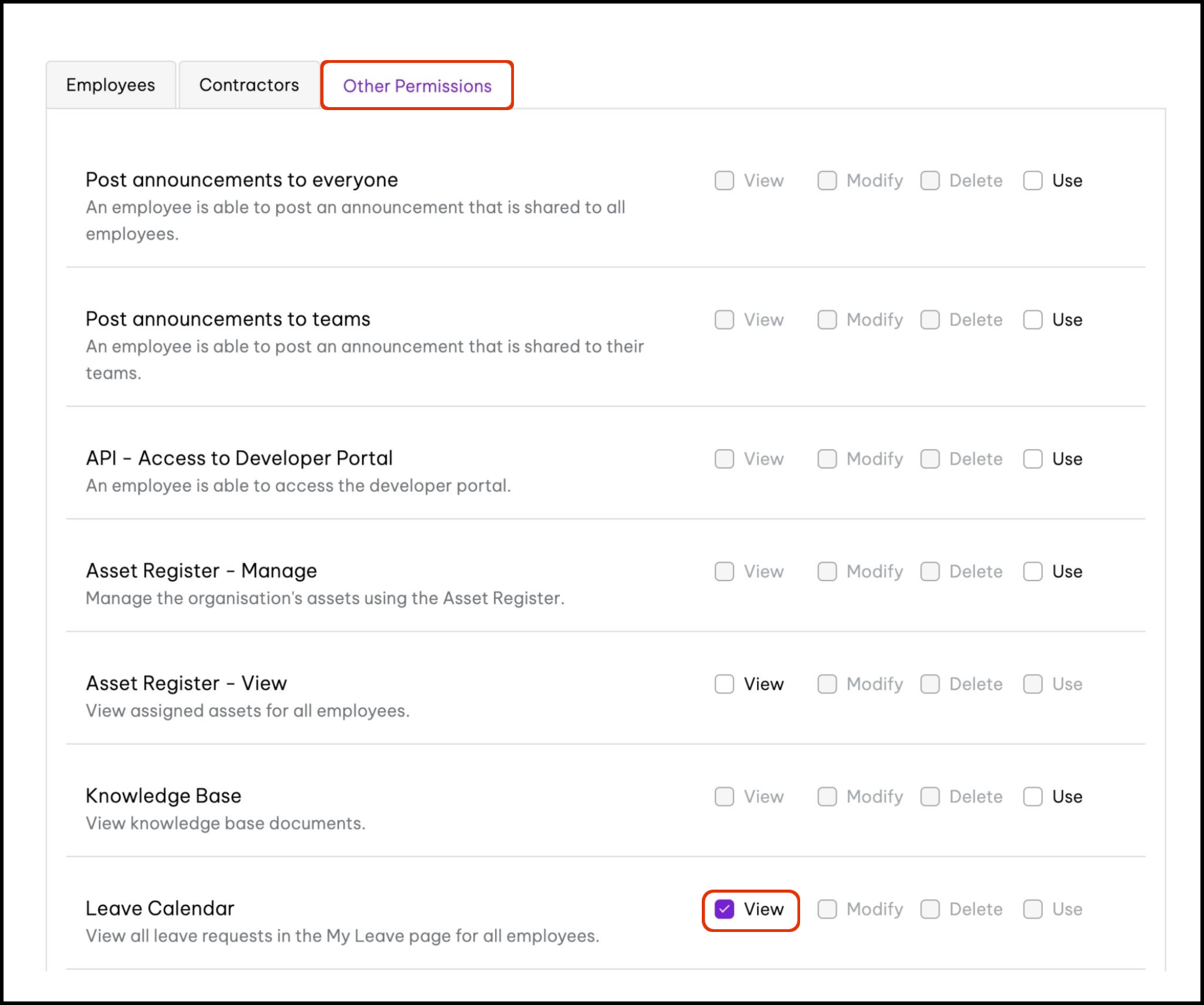Open the Contractors tab
1204x1005 pixels.
pos(248,85)
